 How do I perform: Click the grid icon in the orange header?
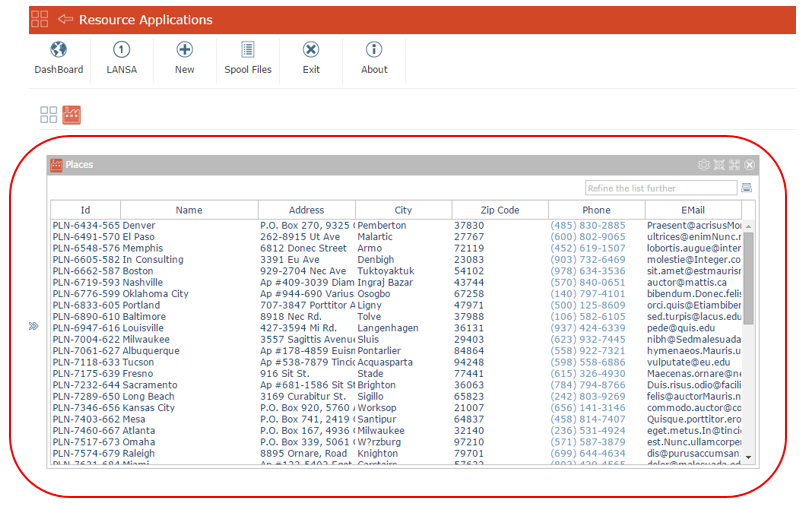[40, 19]
